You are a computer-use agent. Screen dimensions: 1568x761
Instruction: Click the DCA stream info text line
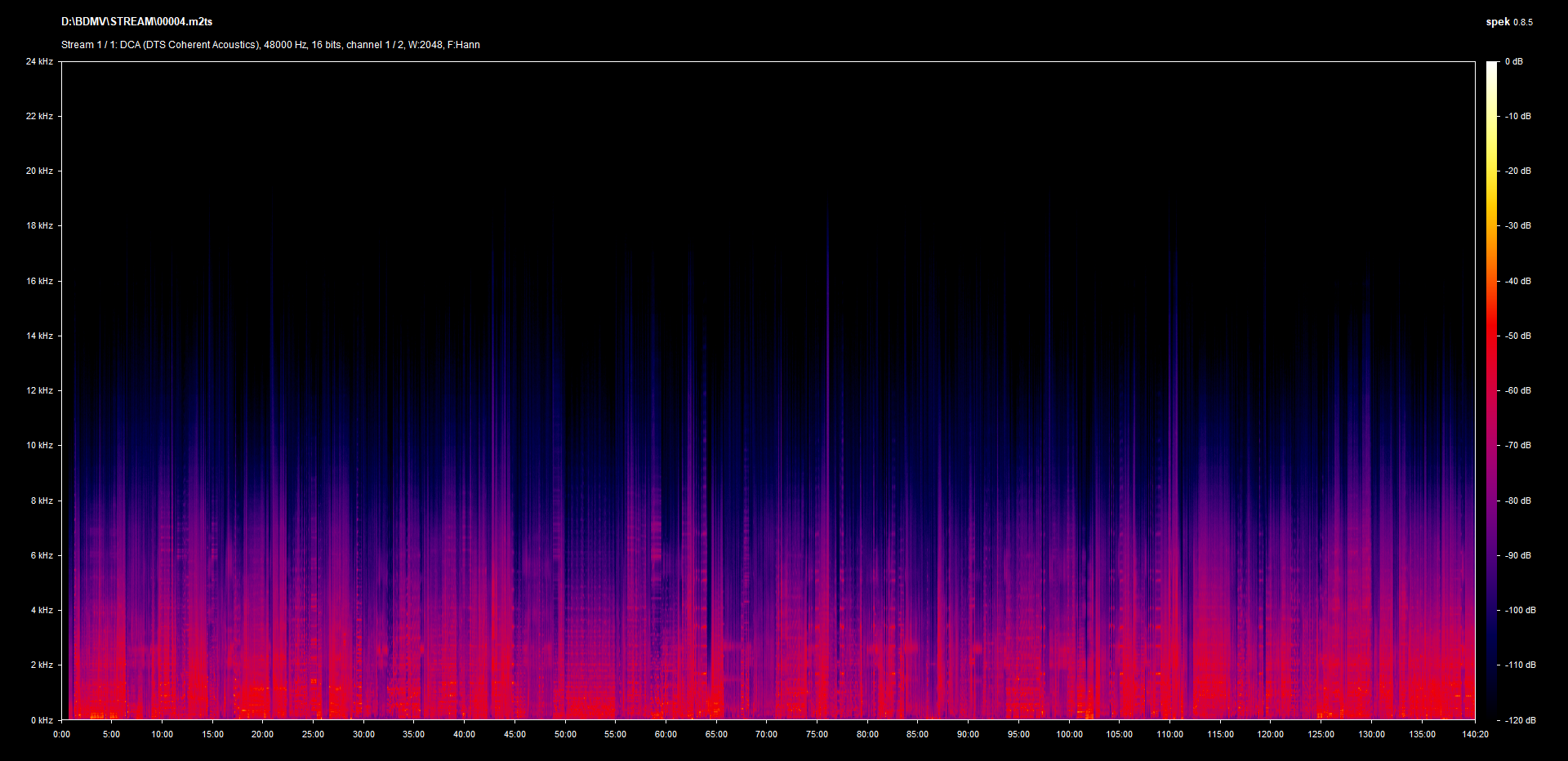pos(270,45)
